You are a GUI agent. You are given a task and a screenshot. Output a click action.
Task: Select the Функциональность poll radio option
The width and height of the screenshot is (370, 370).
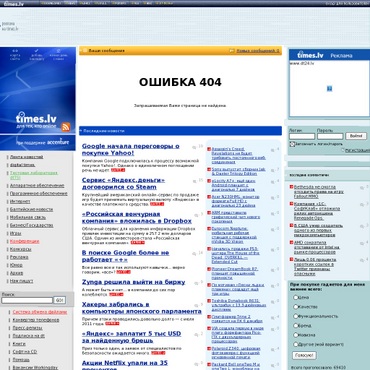click(x=295, y=316)
